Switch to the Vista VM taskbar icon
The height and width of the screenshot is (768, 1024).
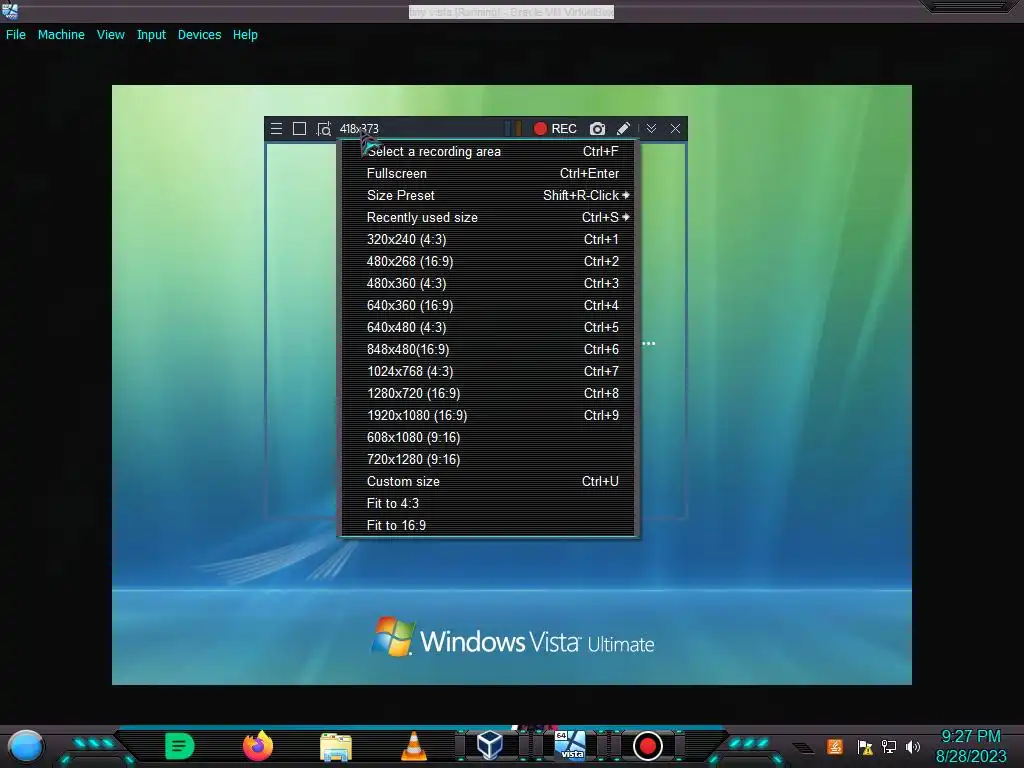click(569, 745)
